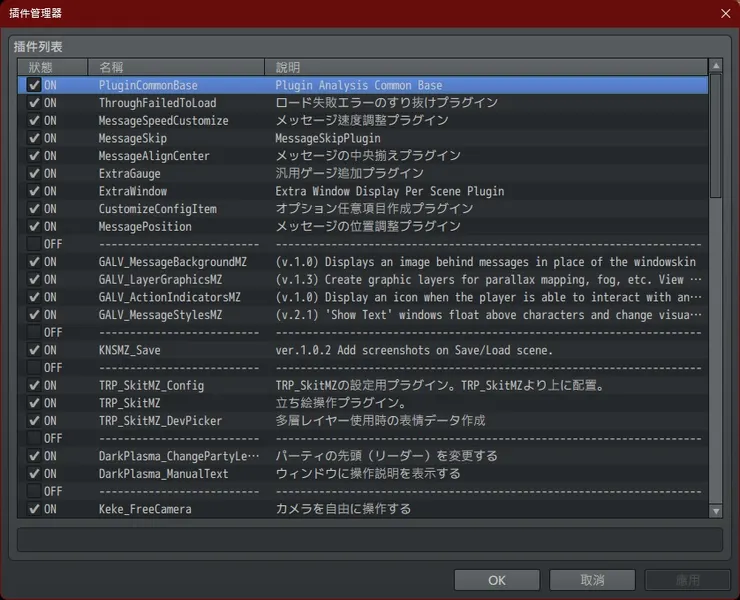
Task: Select the MessageAlignCenter plugin name
Action: (154, 156)
